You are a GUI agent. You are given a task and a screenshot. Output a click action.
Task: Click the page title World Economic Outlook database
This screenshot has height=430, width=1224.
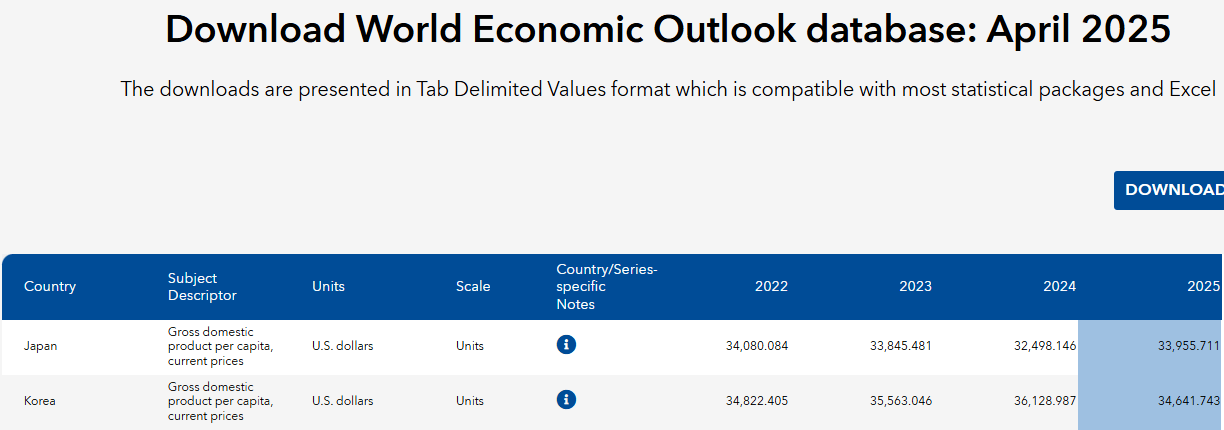coord(667,30)
